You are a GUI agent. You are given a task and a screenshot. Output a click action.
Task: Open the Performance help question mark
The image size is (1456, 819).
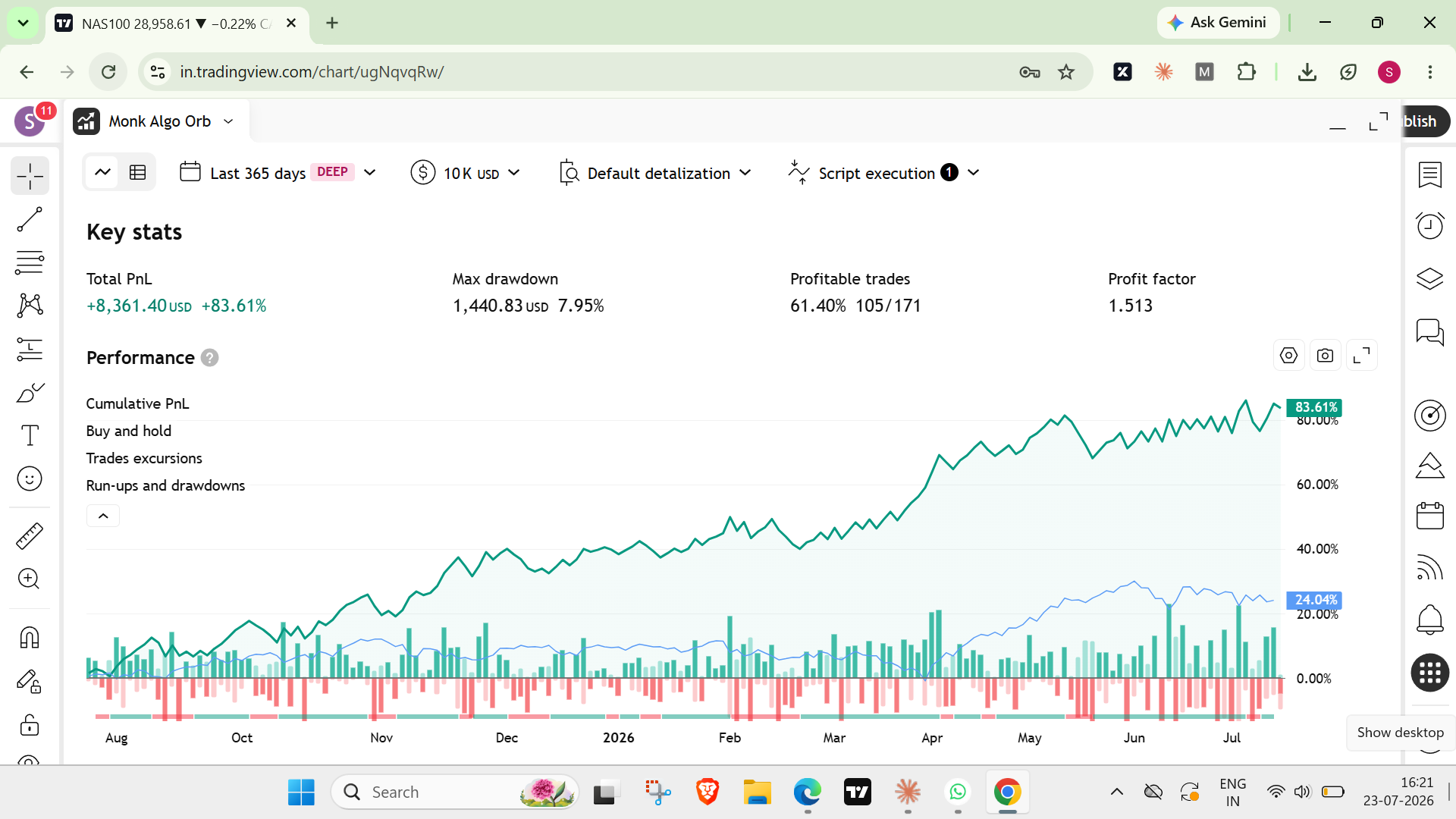(210, 358)
